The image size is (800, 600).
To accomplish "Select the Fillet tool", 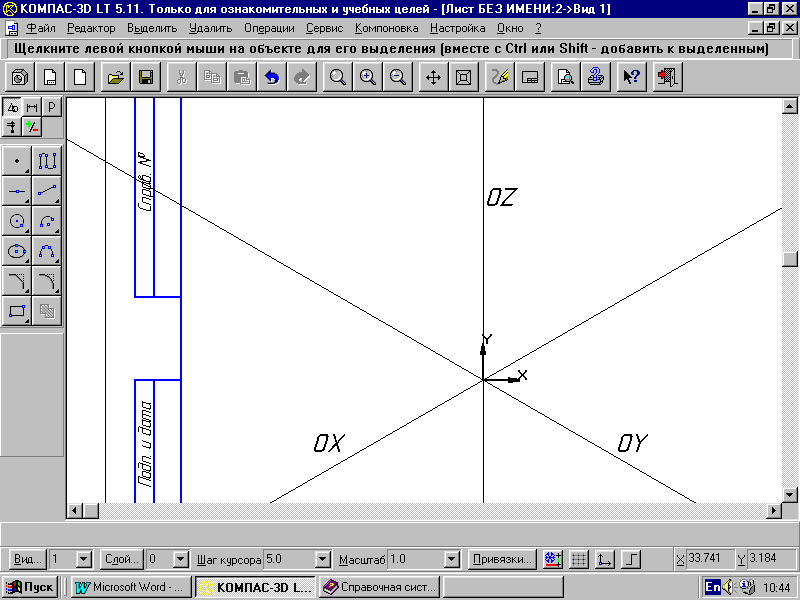I will [46, 281].
